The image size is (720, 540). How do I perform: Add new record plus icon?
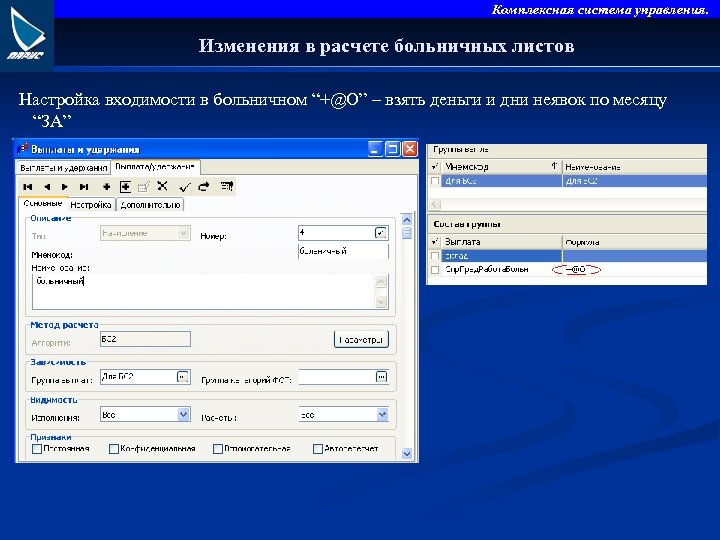point(107,186)
